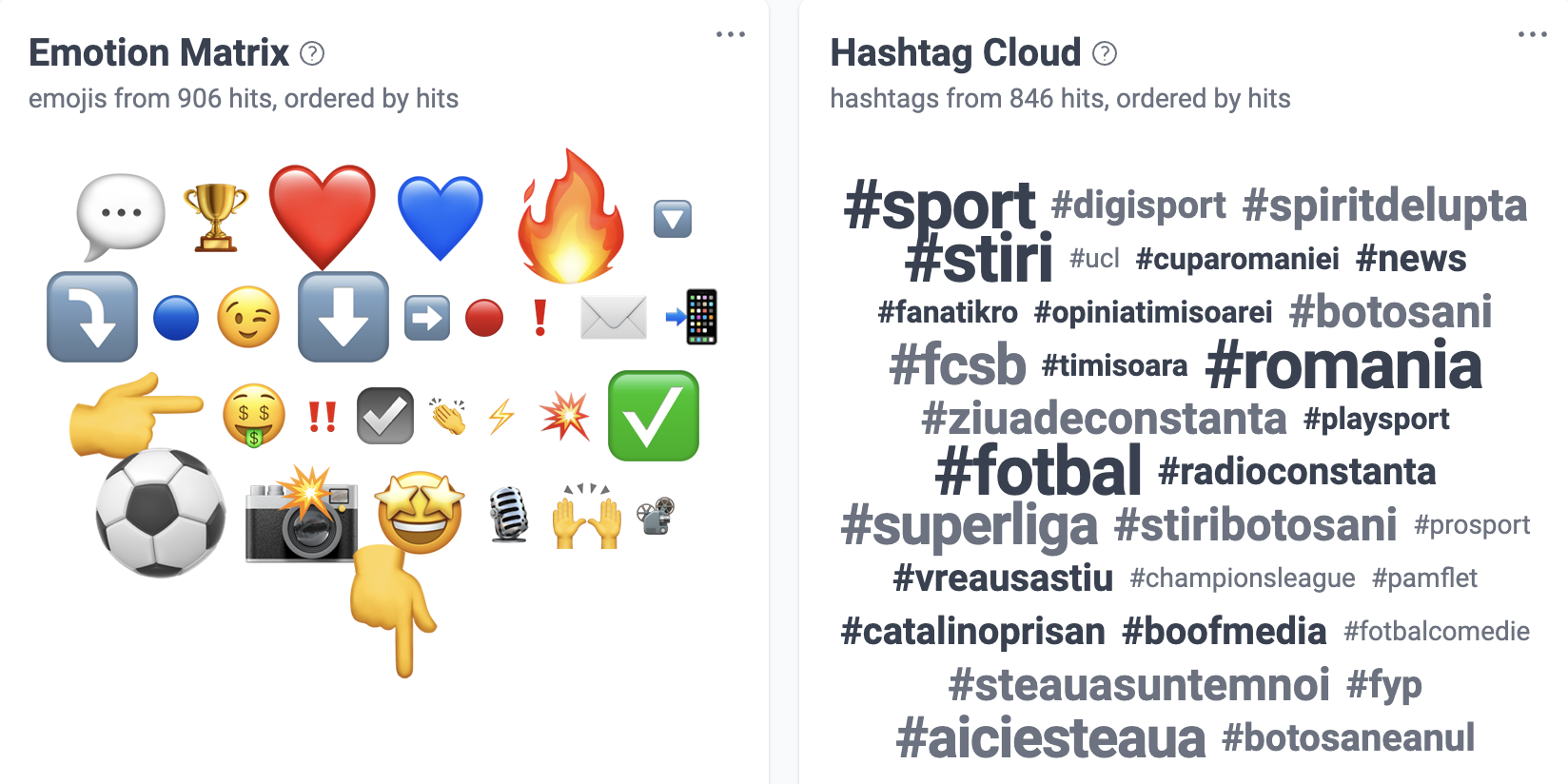Screen dimensions: 1568x784
Task: Click the envelope emoji
Action: tap(614, 317)
